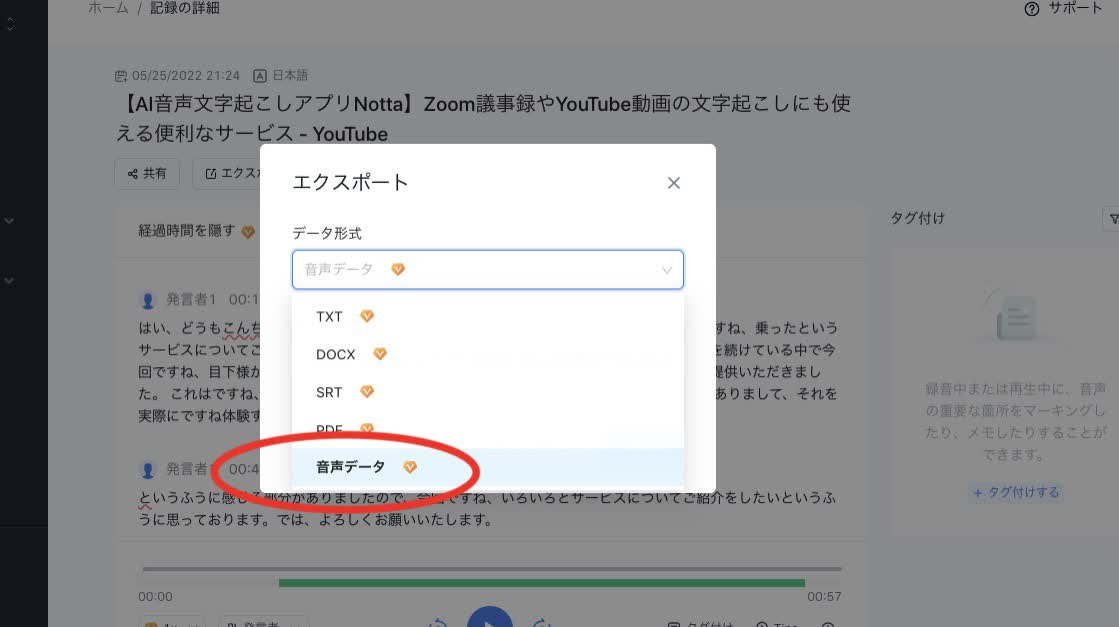Click the premium badge next to TXT
The width and height of the screenshot is (1119, 627).
(367, 316)
